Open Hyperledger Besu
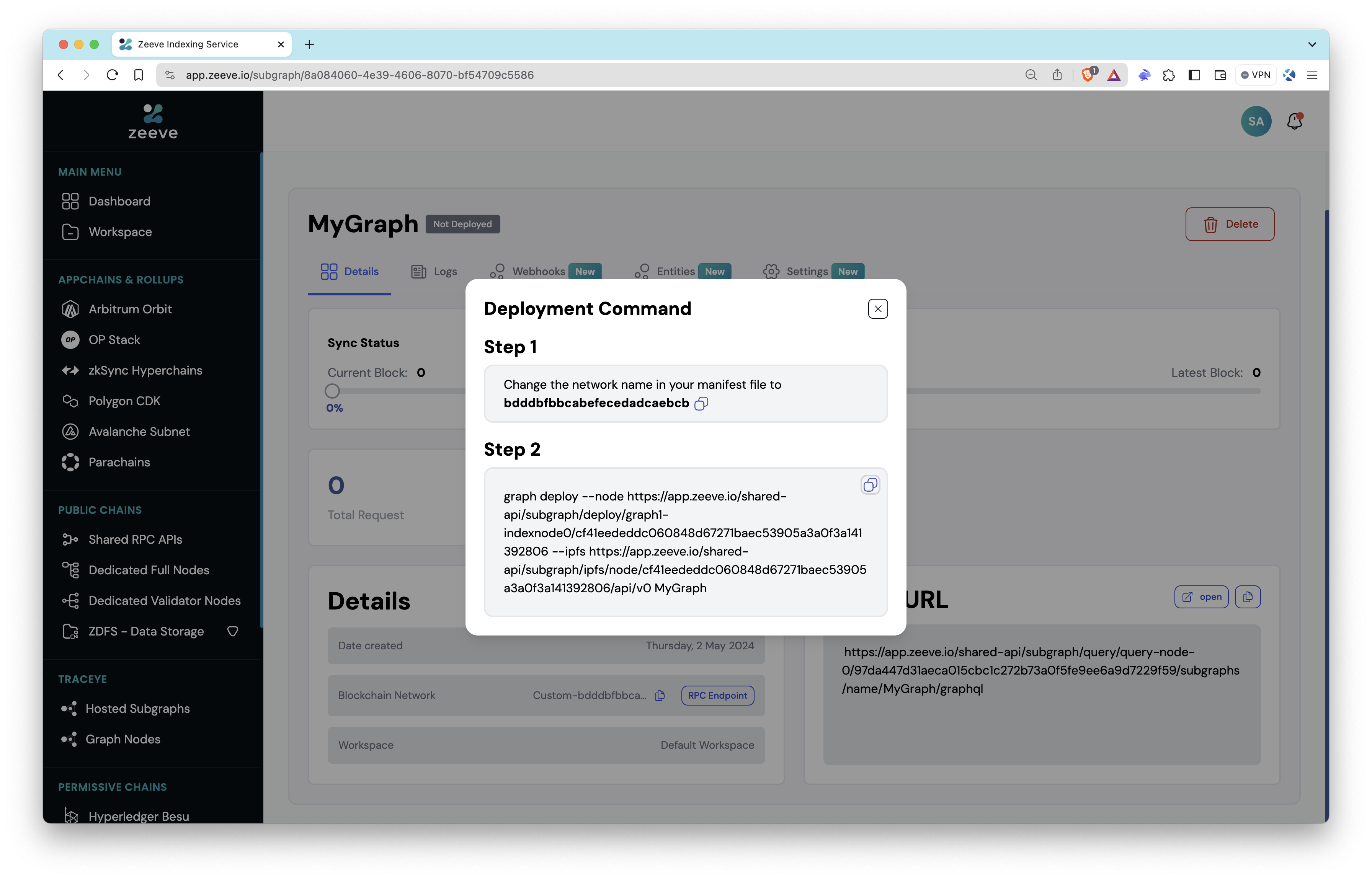1372x880 pixels. click(138, 816)
